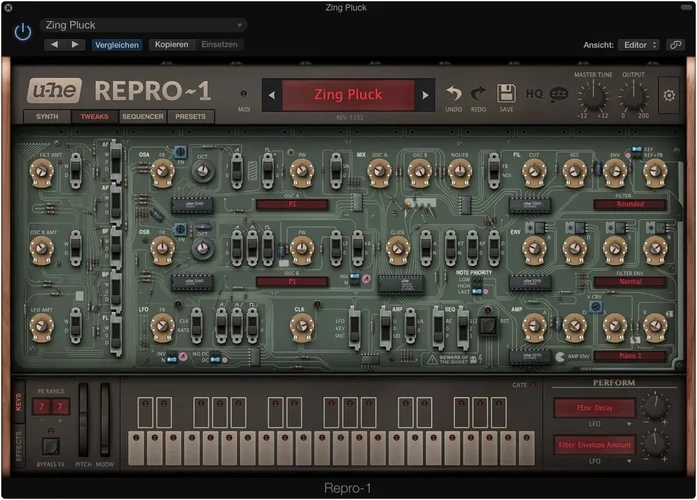Go to next preset with right arrow

pos(425,96)
